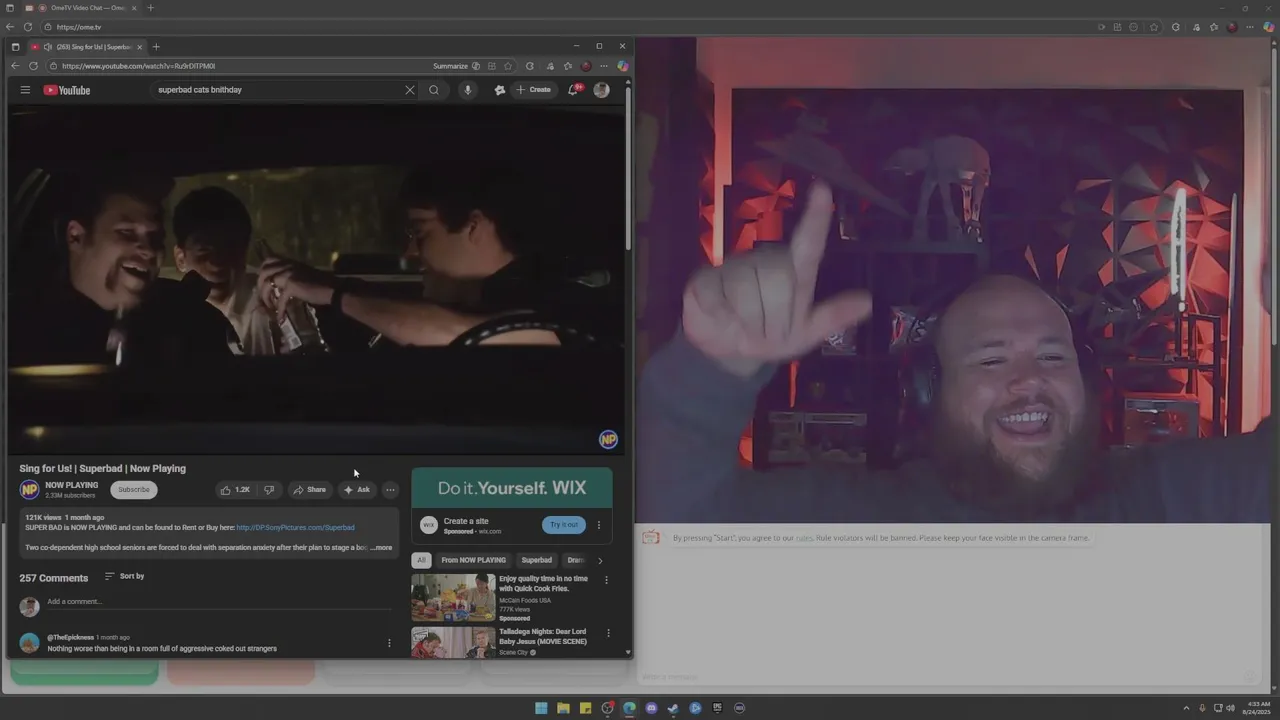
Task: Share the Superbad video
Action: [x=310, y=490]
